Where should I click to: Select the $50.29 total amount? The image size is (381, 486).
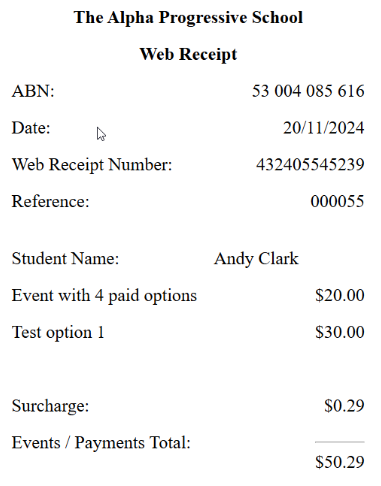tap(340, 462)
